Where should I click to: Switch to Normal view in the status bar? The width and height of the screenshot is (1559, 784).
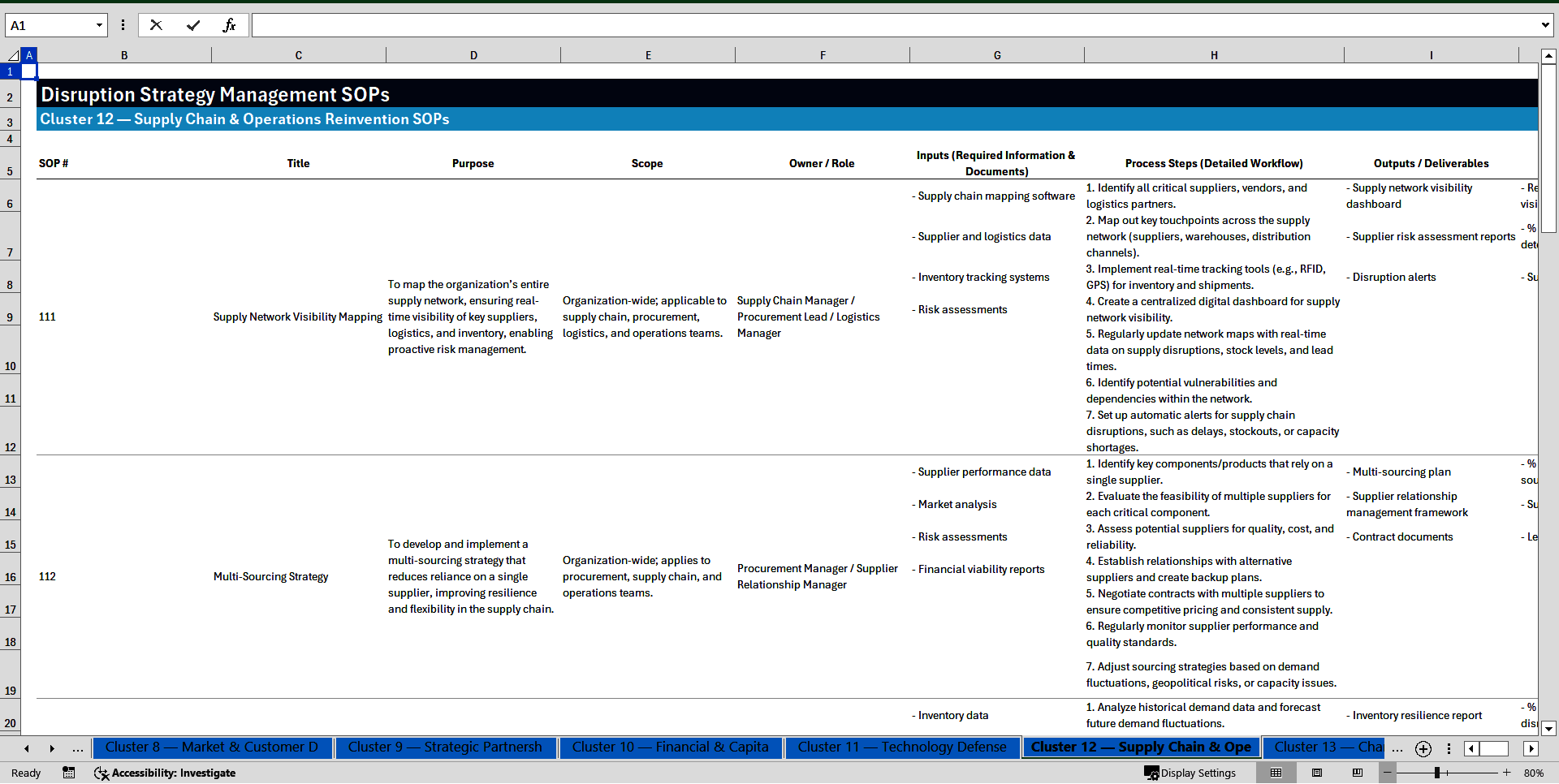click(1276, 773)
